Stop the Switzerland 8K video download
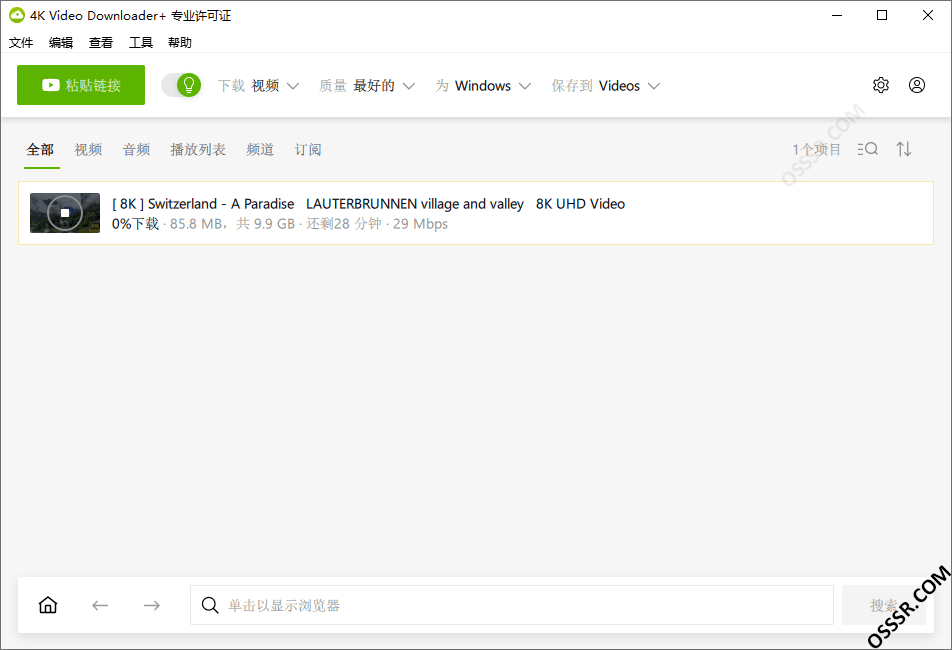The height and width of the screenshot is (650, 952). click(65, 213)
